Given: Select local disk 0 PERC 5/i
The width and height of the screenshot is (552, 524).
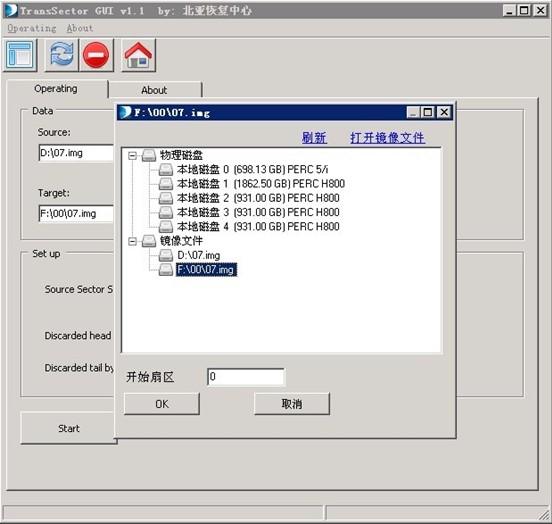Looking at the screenshot, I should point(243,169).
